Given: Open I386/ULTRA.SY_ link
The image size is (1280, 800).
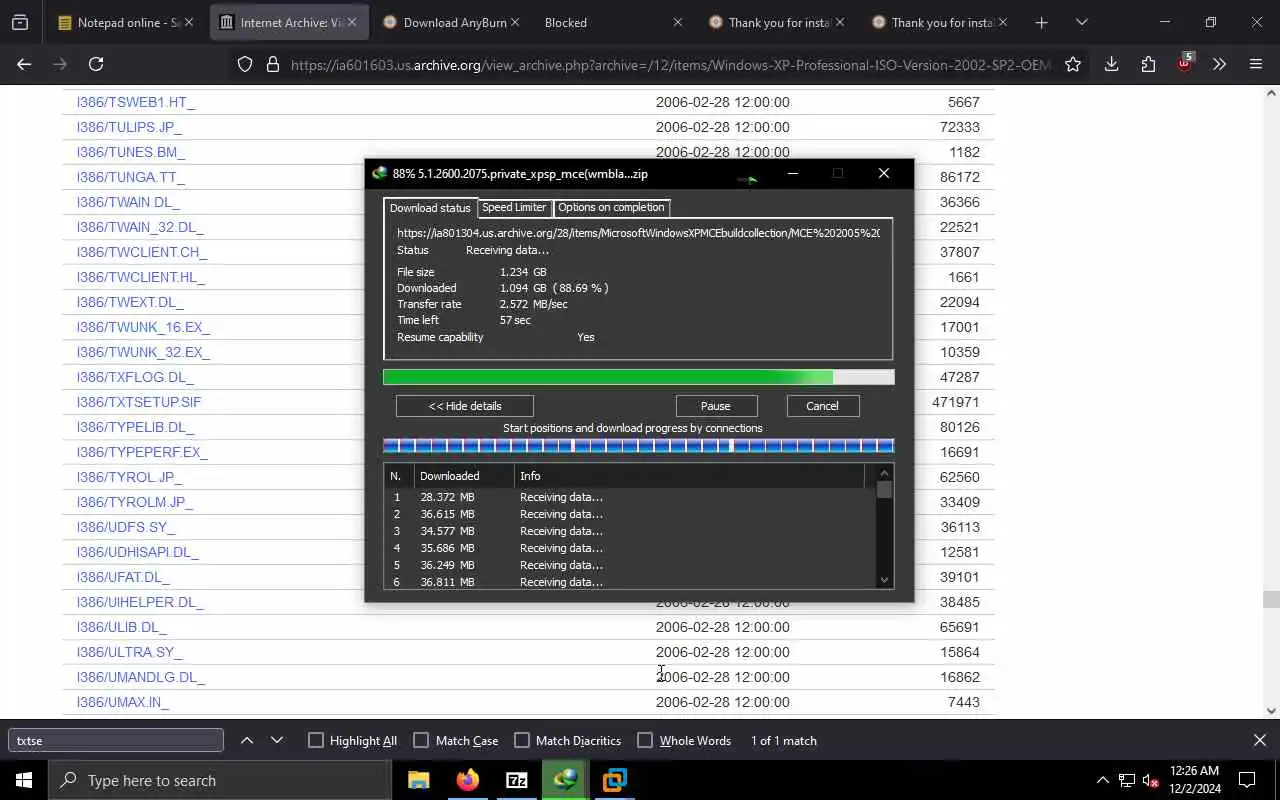Looking at the screenshot, I should click(x=130, y=652).
